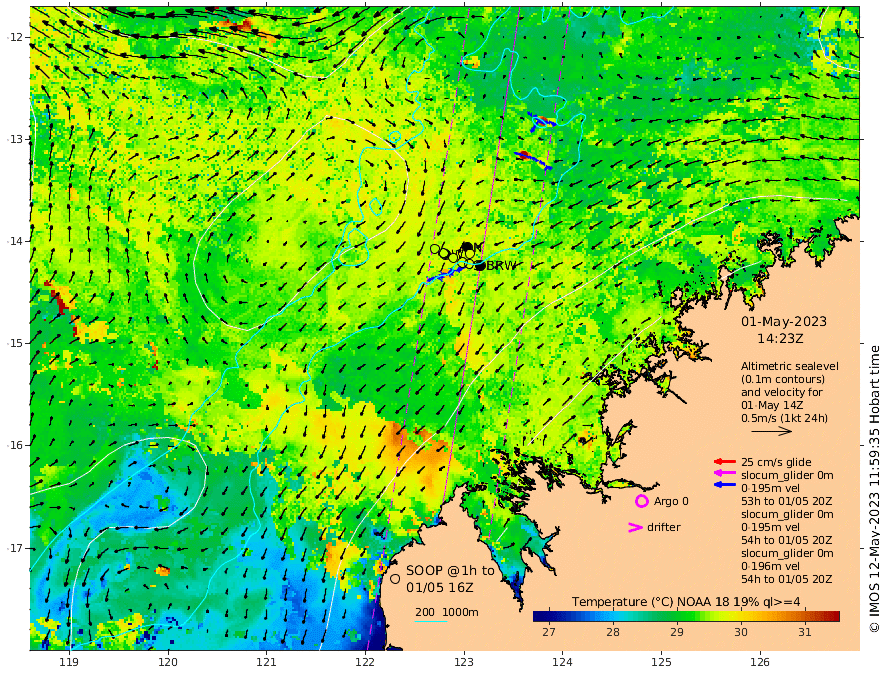The height and width of the screenshot is (680, 880).
Task: Click latitude axis label -16
Action: tap(15, 445)
